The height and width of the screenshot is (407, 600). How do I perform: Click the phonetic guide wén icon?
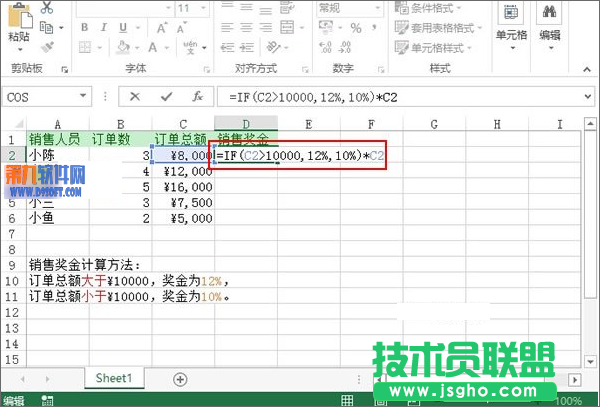190,47
